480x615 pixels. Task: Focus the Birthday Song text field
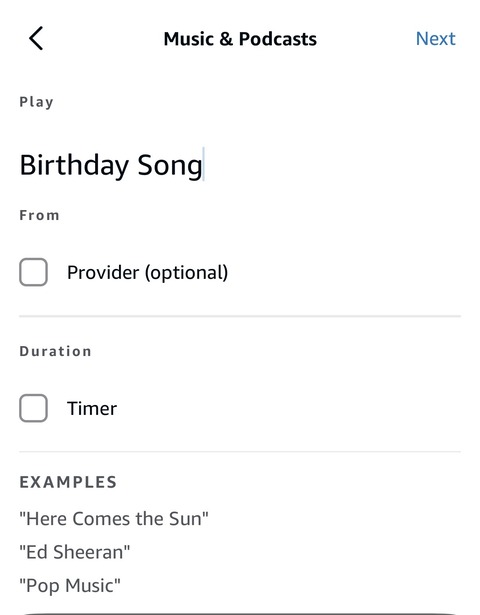click(240, 165)
